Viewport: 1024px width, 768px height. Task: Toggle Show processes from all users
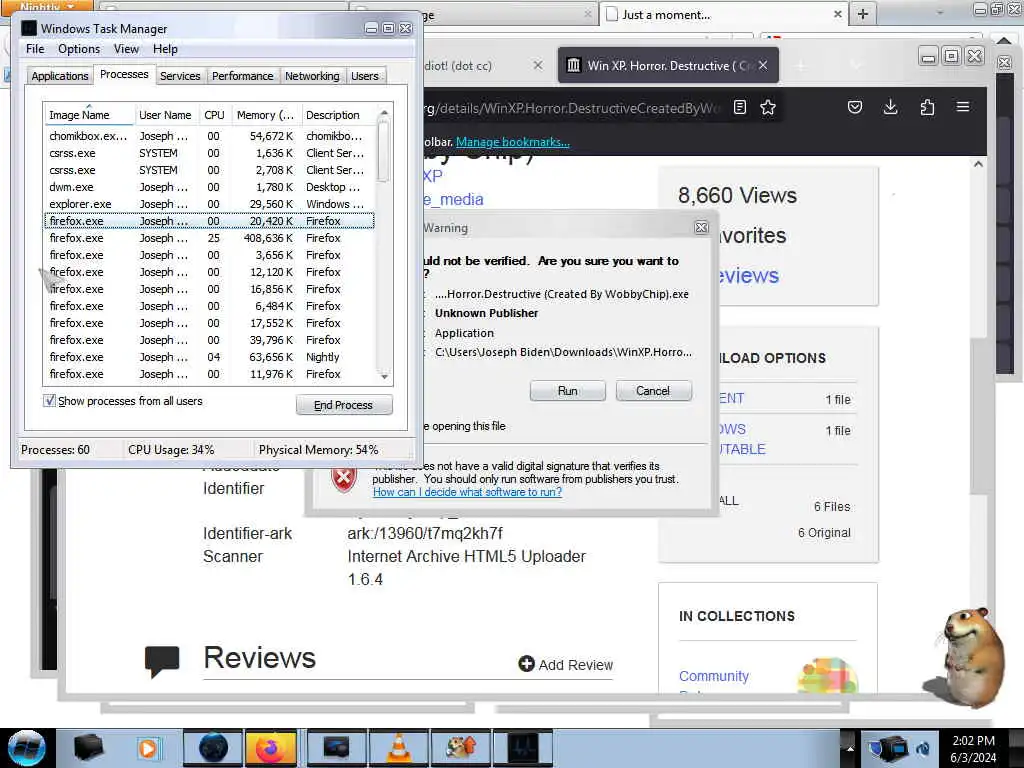tap(50, 400)
